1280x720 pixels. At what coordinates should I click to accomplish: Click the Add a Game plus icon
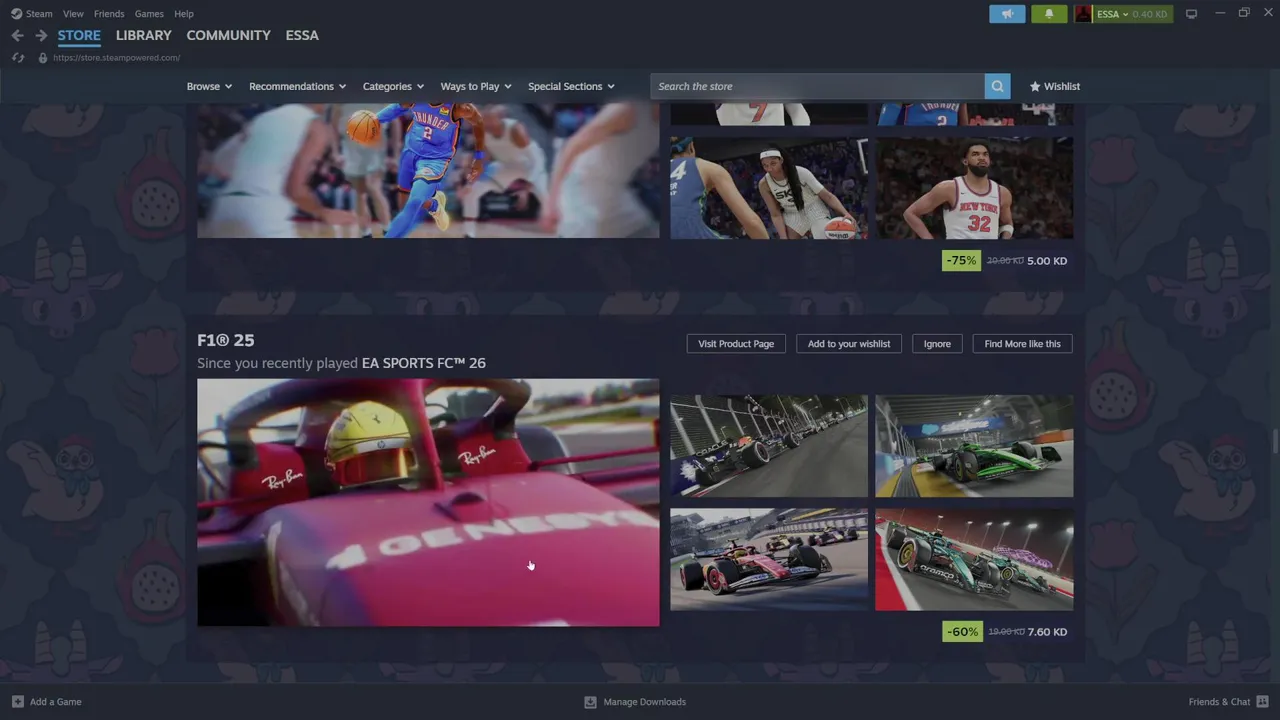(x=17, y=702)
